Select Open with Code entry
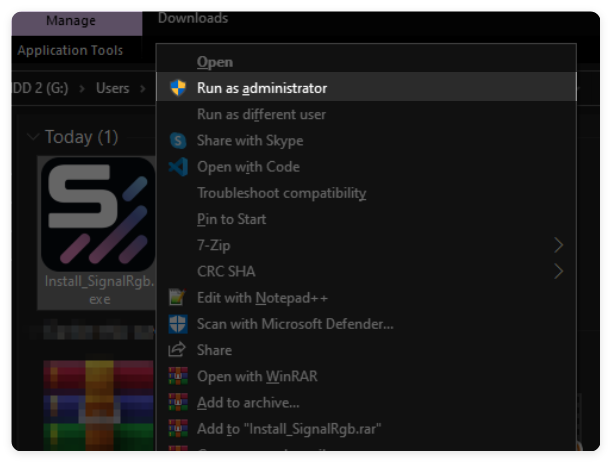The width and height of the screenshot is (611, 462). click(x=366, y=167)
